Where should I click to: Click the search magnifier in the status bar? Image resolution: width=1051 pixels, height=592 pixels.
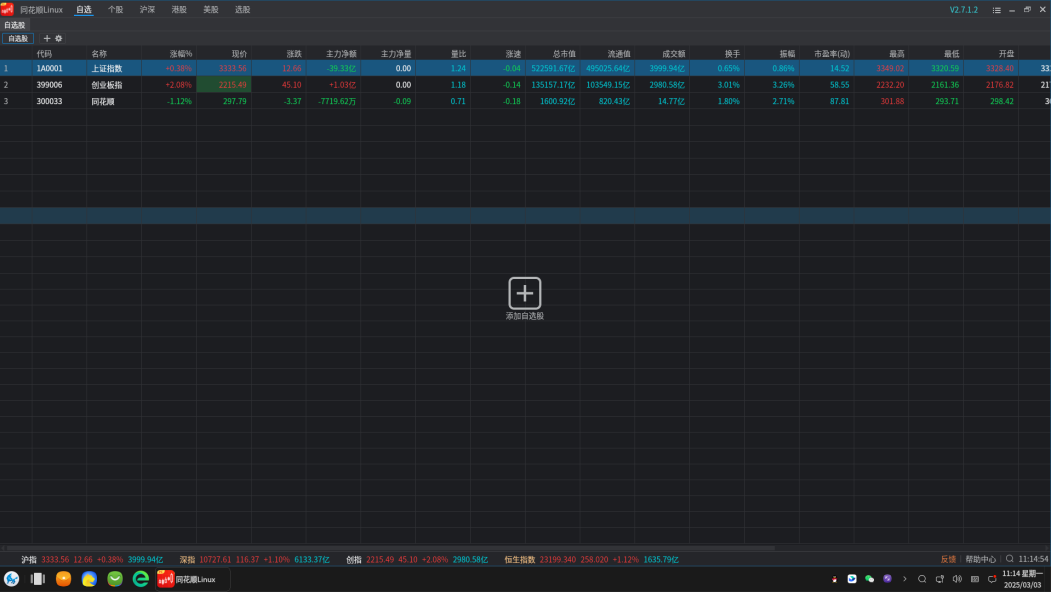click(x=1010, y=559)
